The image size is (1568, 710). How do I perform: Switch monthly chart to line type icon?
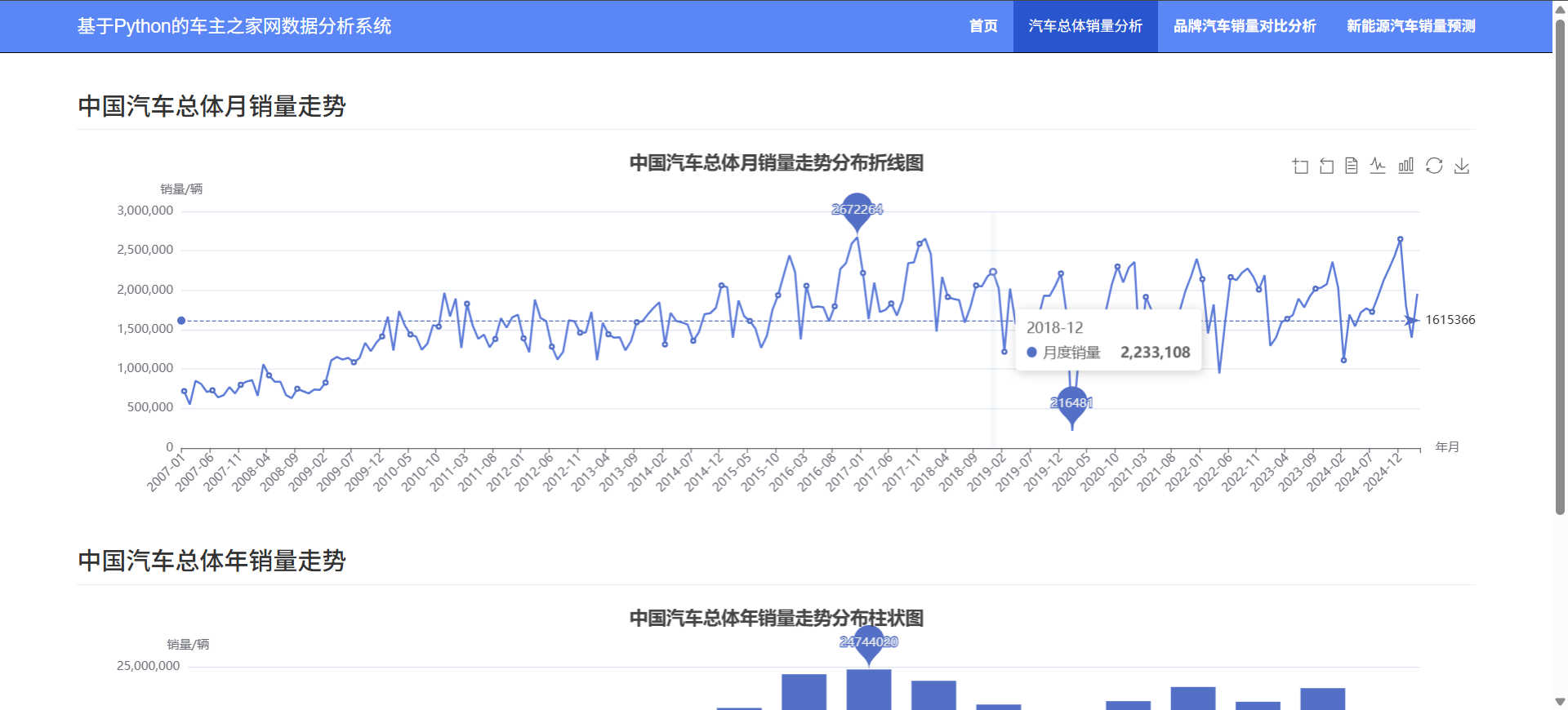point(1378,166)
